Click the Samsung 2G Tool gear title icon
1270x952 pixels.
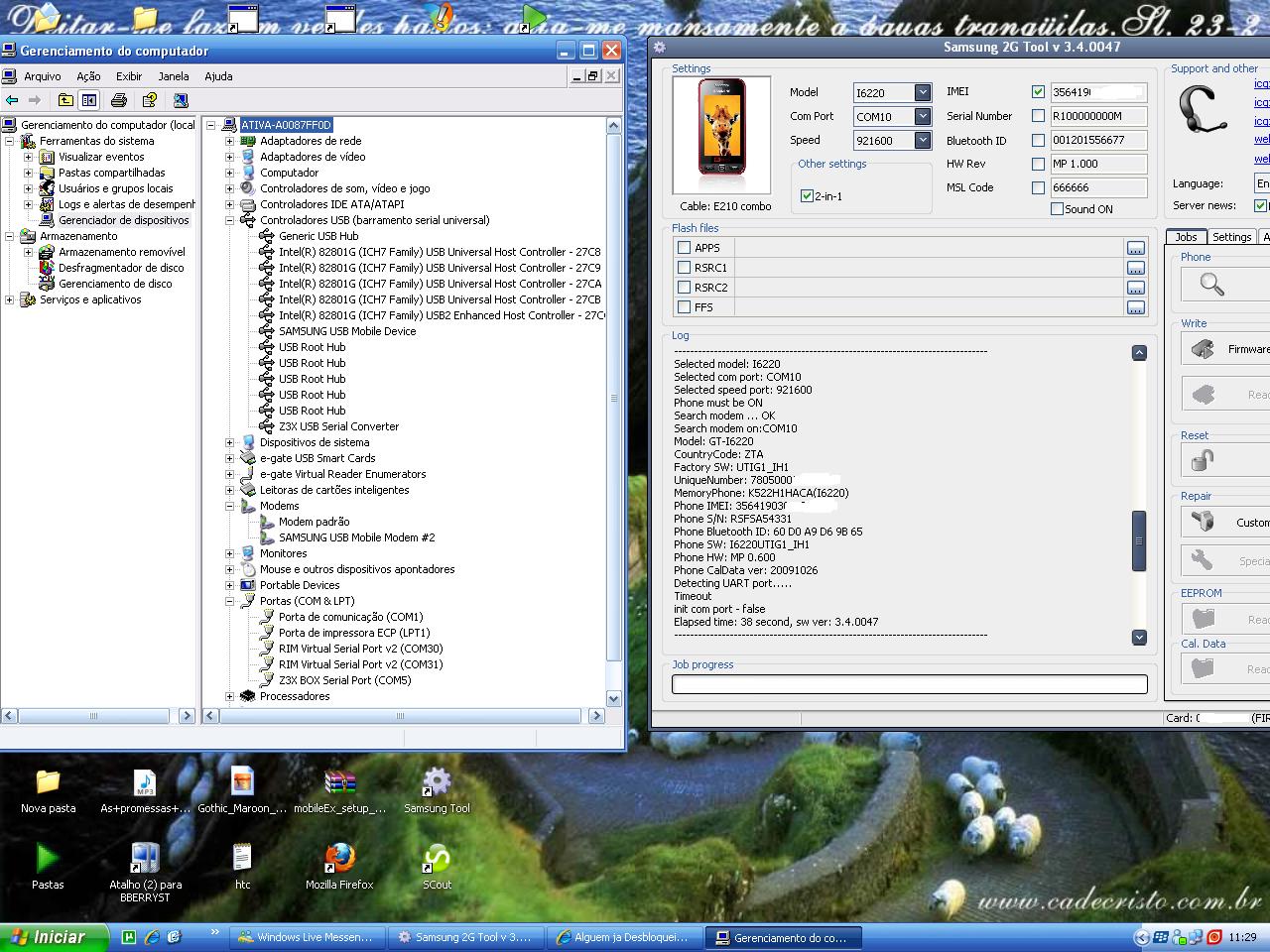coord(660,47)
